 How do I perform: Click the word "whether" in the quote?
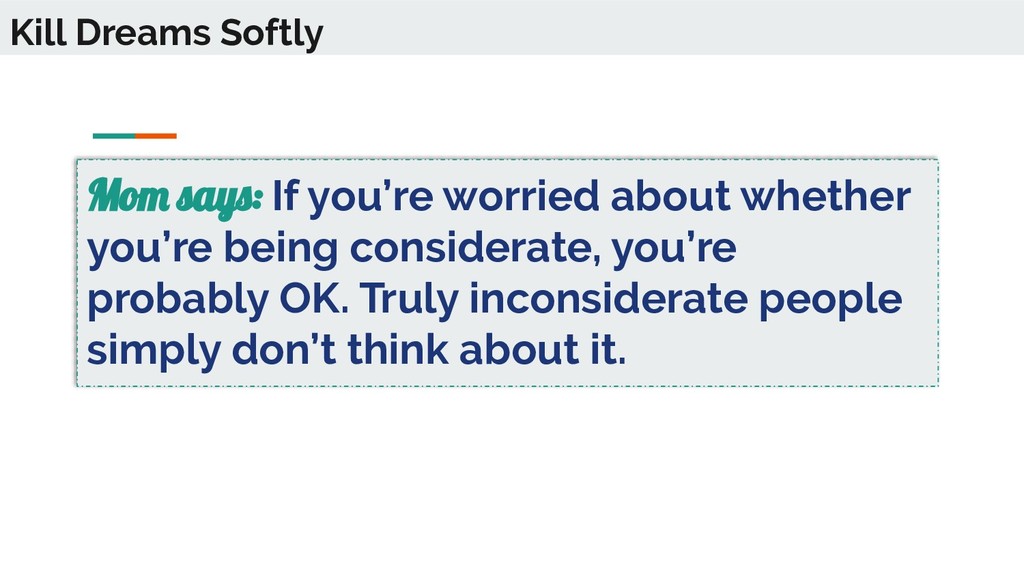click(825, 195)
